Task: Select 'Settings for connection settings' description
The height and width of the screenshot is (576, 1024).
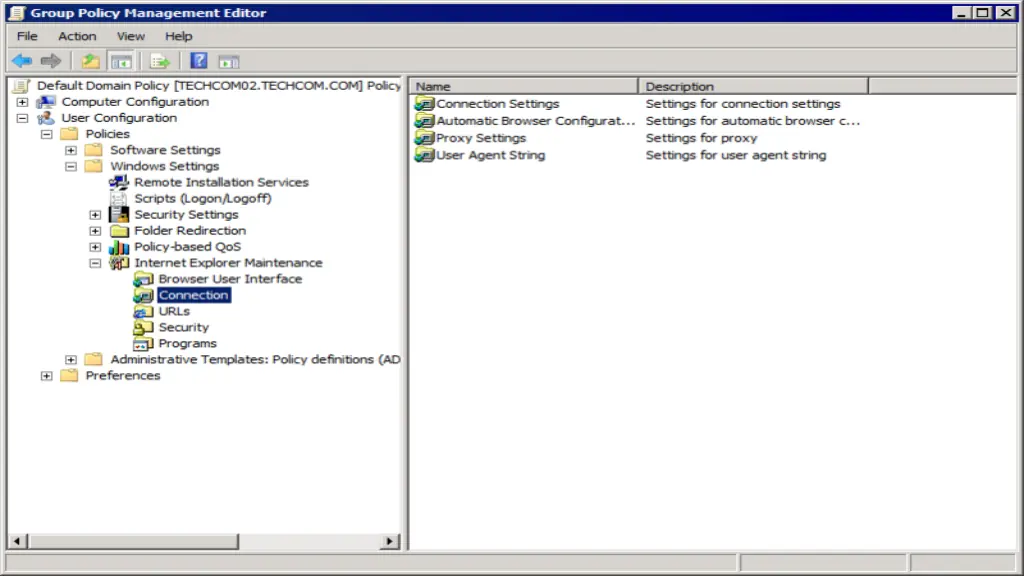Action: 743,103
